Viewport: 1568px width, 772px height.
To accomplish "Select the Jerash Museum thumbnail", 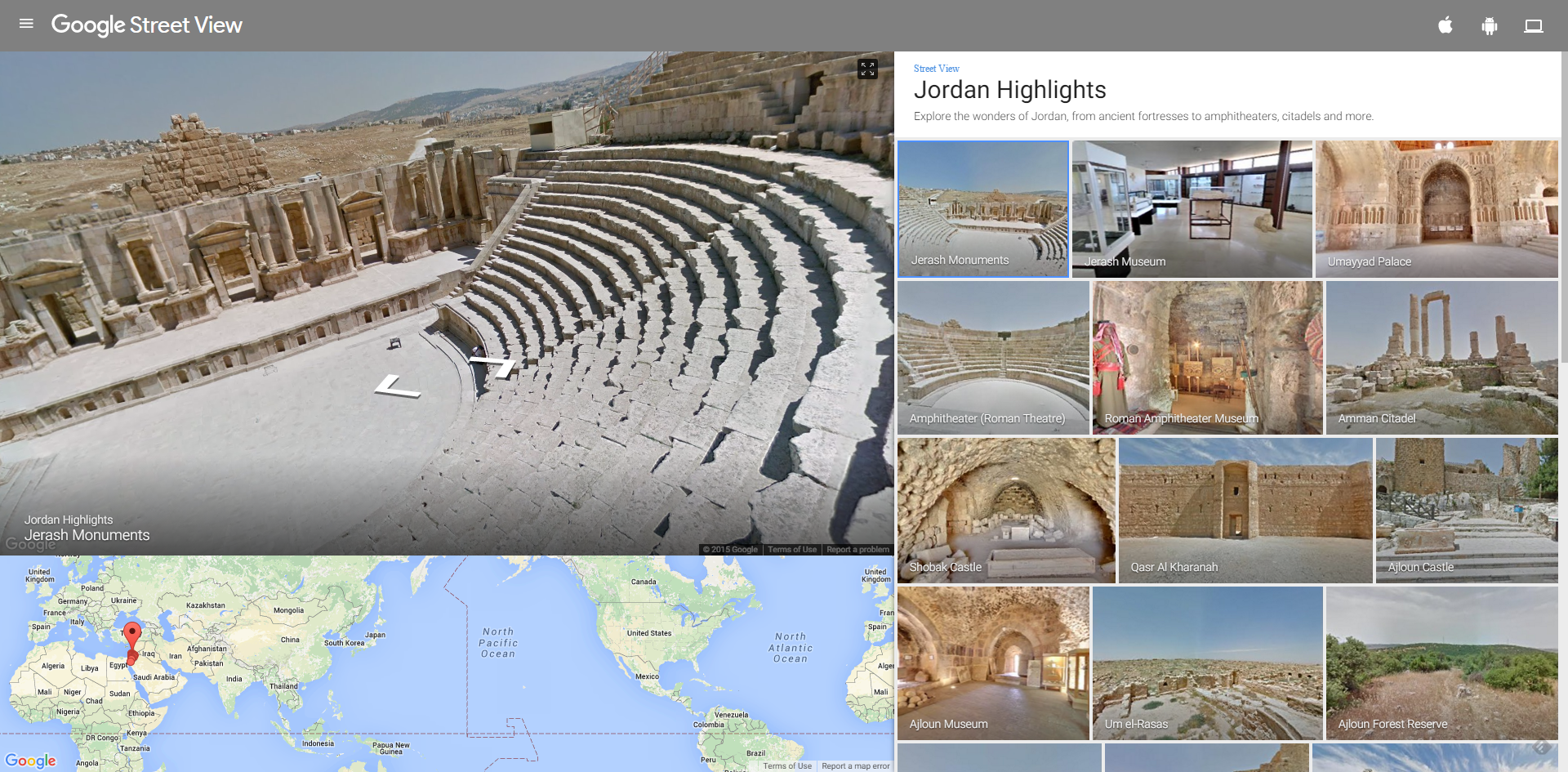I will [x=1192, y=208].
